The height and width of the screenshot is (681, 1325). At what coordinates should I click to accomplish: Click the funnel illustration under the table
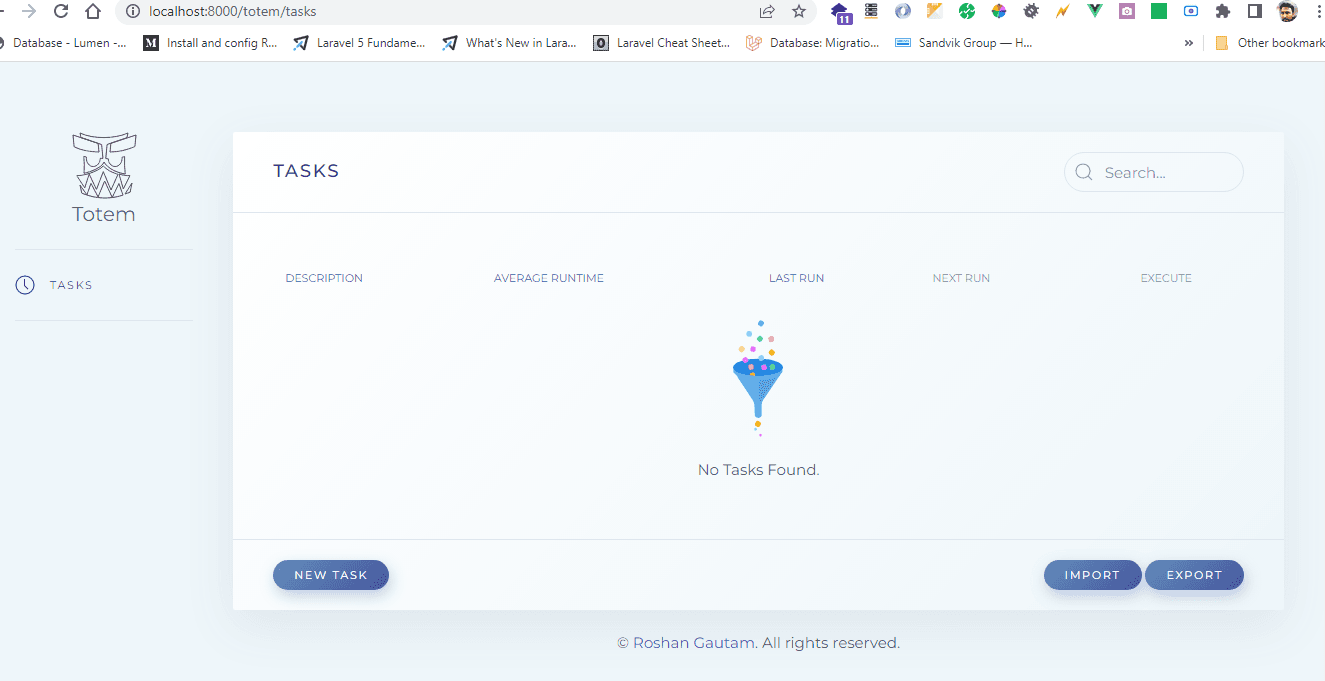pyautogui.click(x=757, y=379)
